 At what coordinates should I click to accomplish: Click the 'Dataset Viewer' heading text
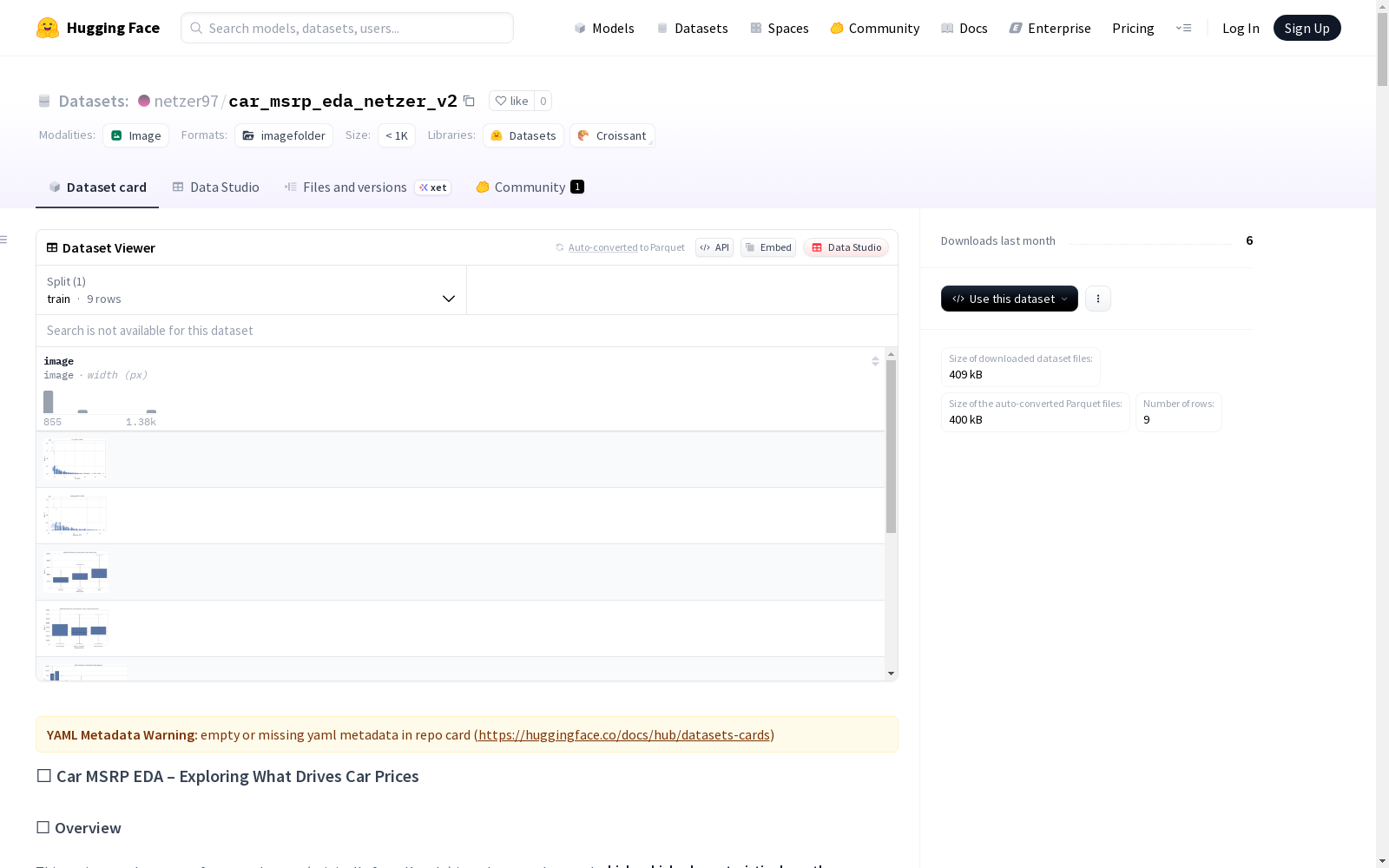[x=109, y=247]
